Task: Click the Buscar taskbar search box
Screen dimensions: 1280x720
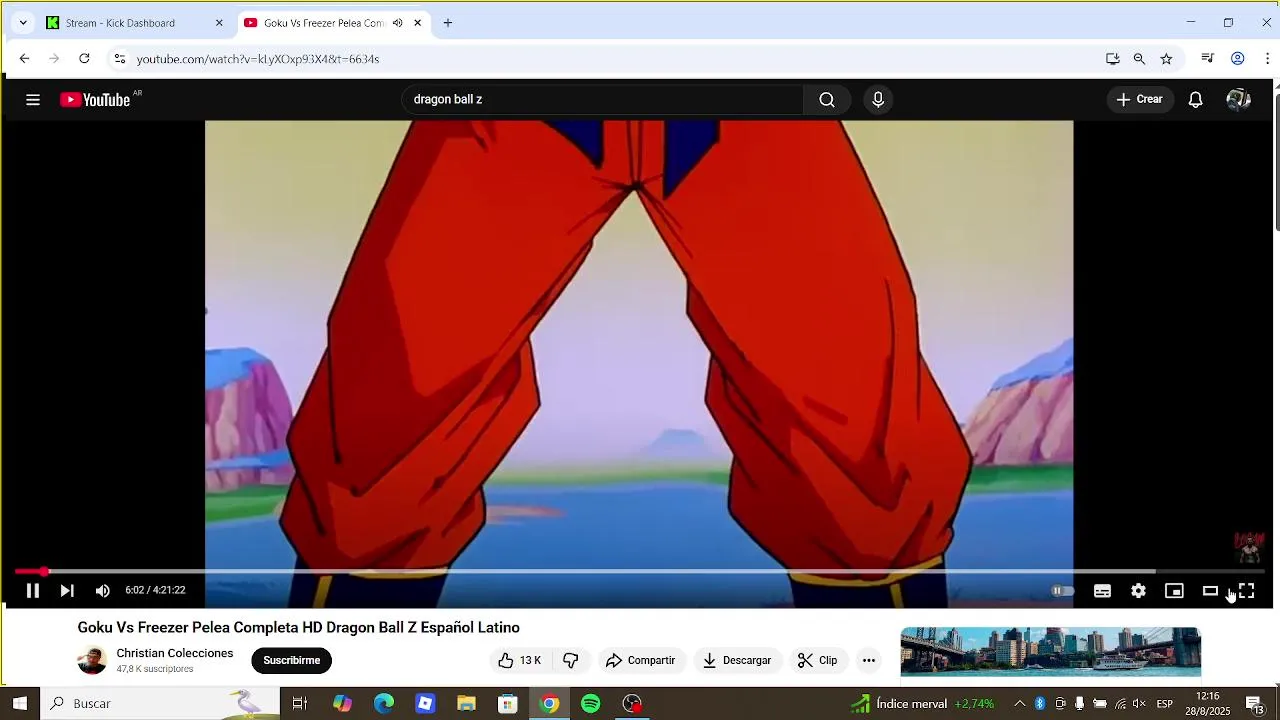Action: (160, 703)
